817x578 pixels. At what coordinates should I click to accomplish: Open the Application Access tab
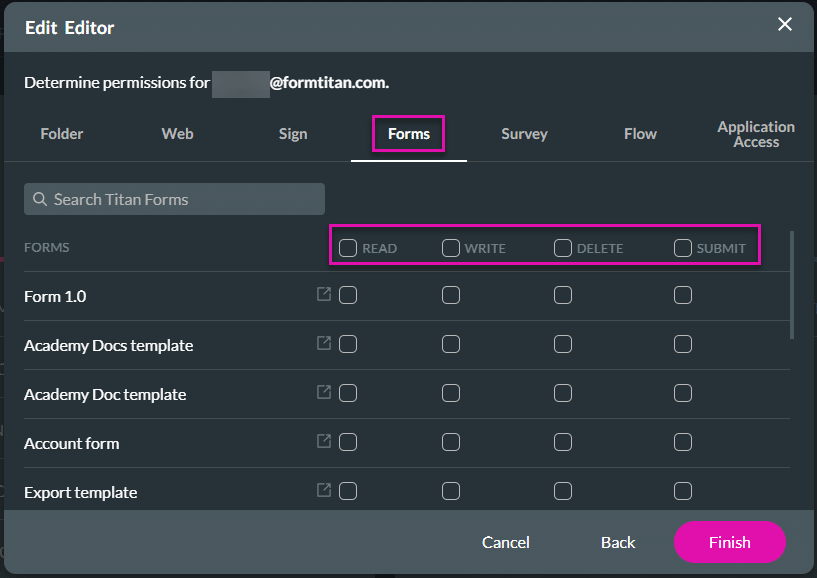tap(755, 134)
